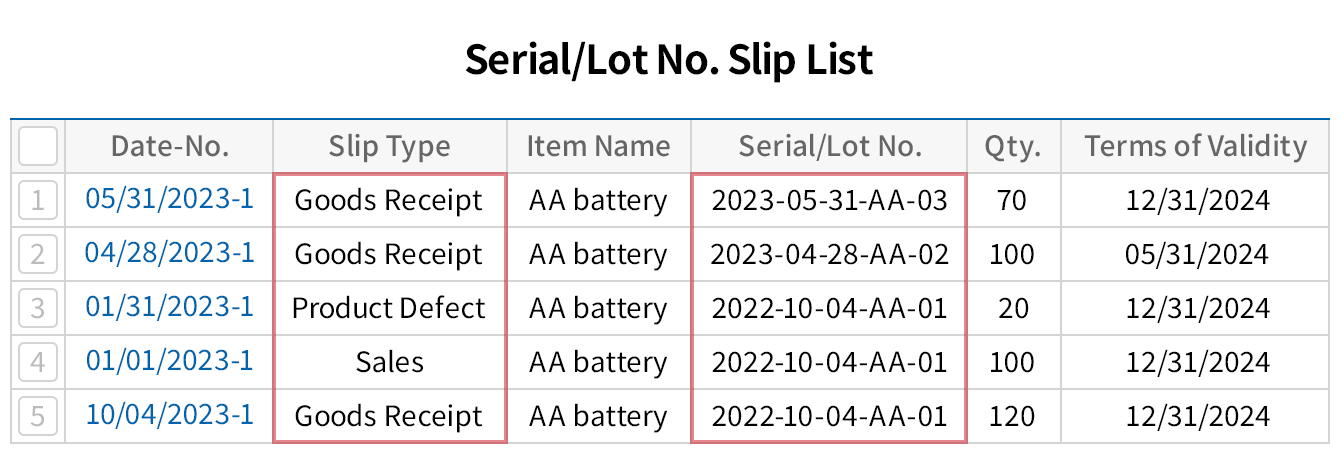Click the Qty. column header

(1012, 147)
